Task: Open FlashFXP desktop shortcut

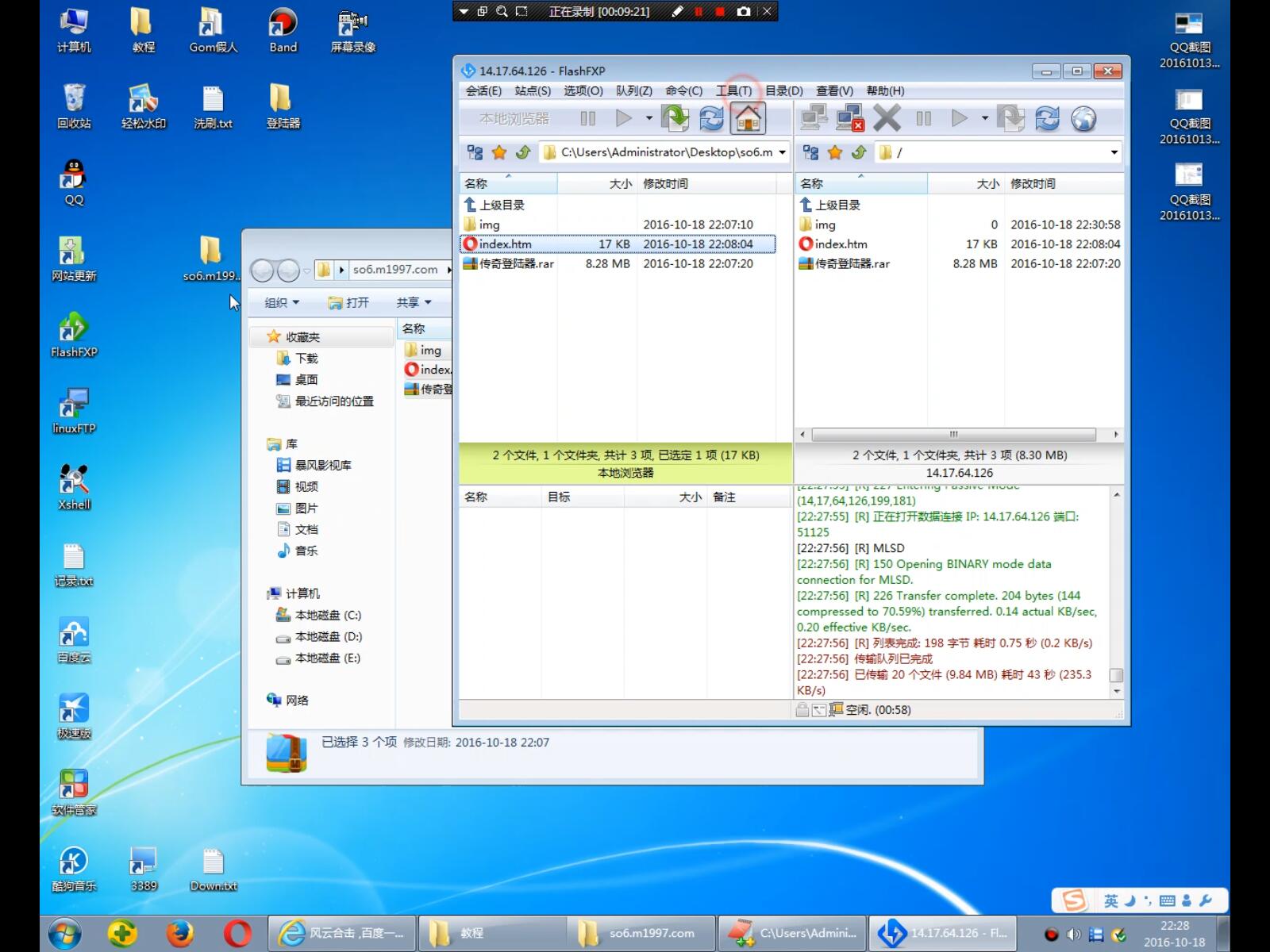Action: click(x=74, y=335)
